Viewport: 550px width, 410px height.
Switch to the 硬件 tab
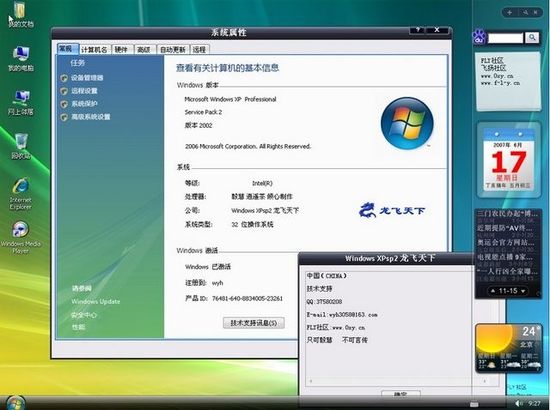[x=121, y=49]
